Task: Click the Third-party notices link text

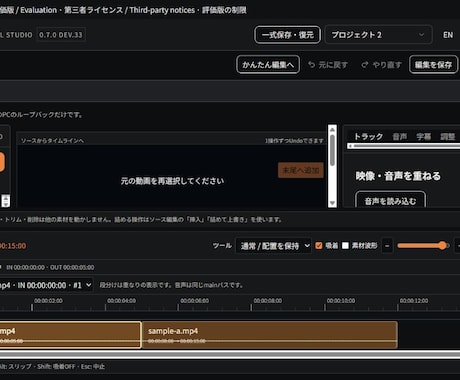Action: coord(162,10)
